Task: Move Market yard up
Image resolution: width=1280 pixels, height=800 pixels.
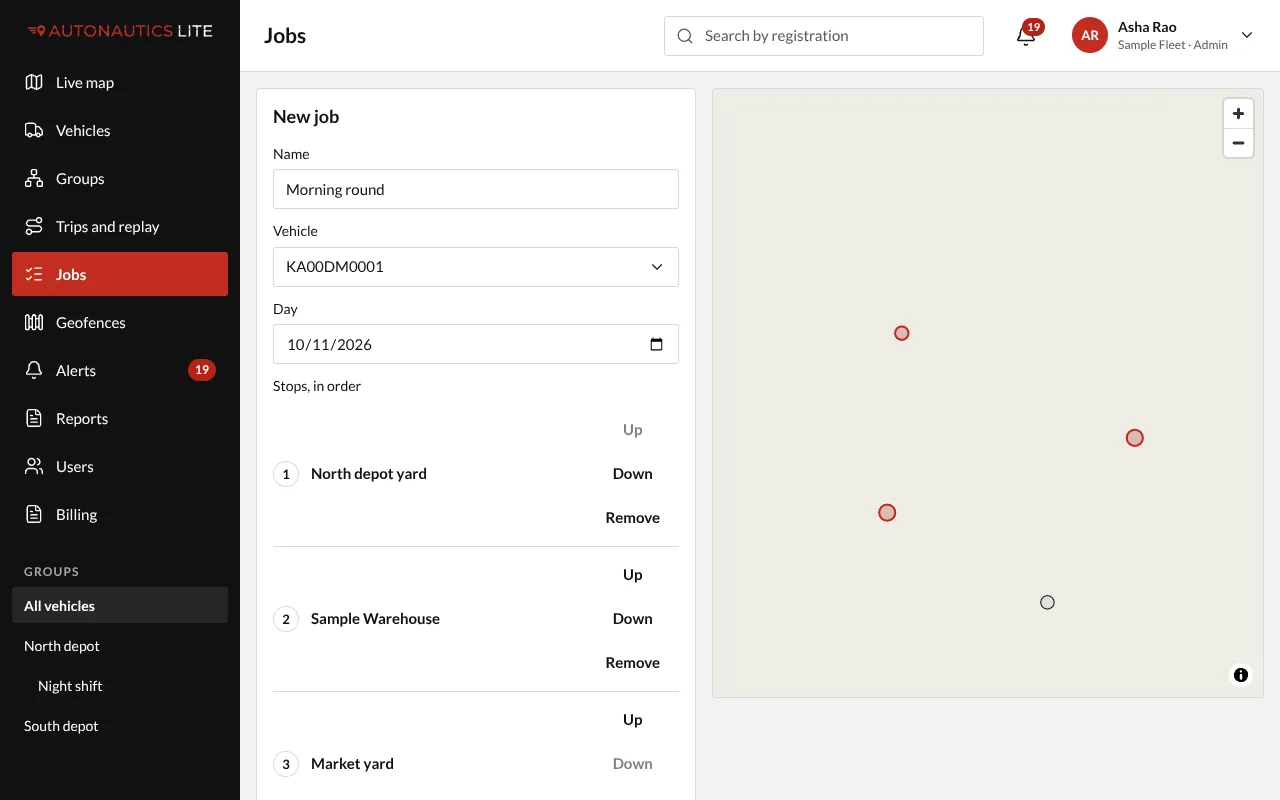Action: [x=633, y=720]
